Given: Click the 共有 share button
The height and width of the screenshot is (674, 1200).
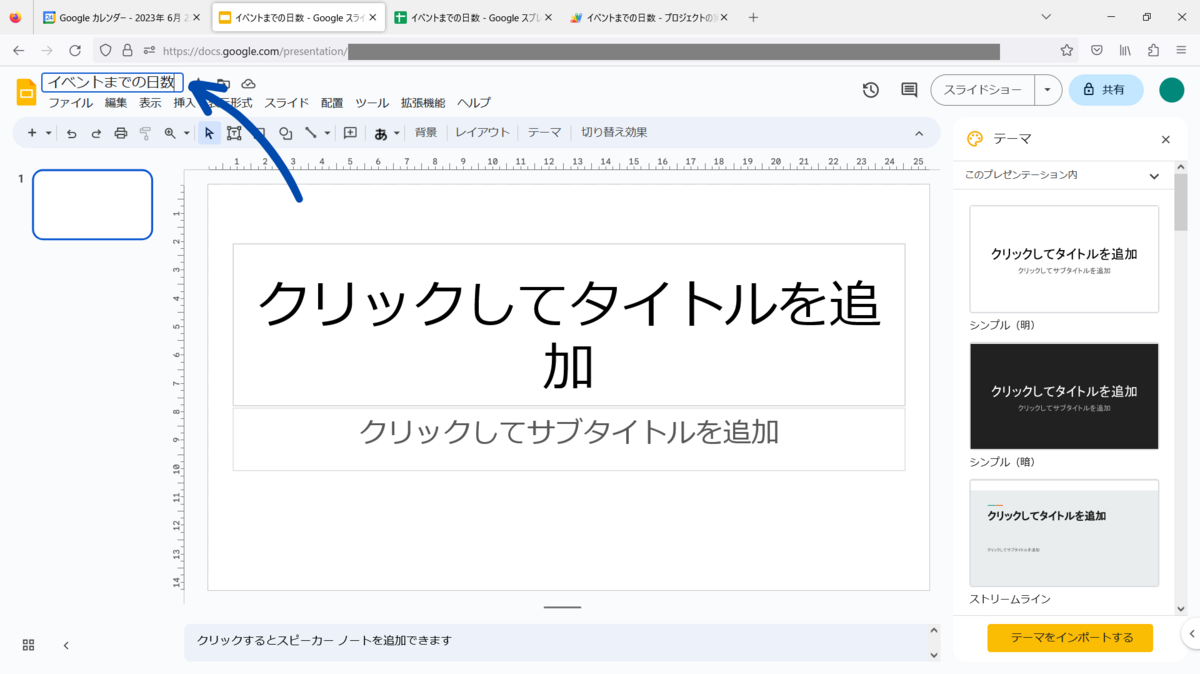Looking at the screenshot, I should pyautogui.click(x=1106, y=90).
